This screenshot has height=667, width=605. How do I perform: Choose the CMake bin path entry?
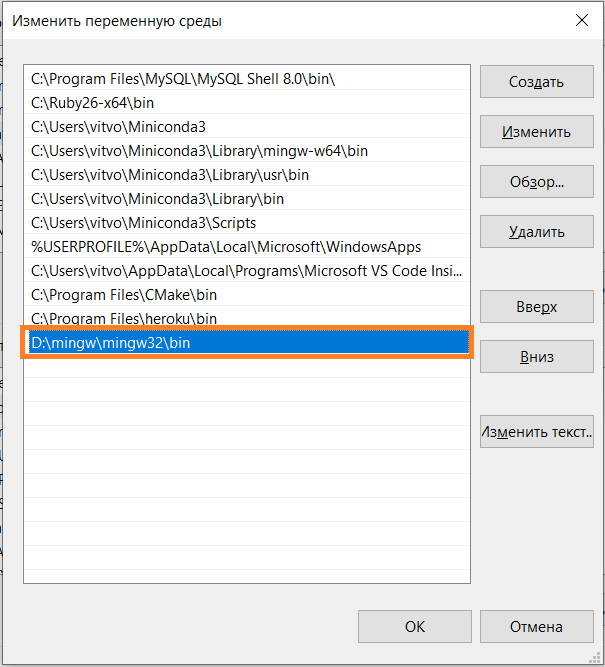(124, 295)
